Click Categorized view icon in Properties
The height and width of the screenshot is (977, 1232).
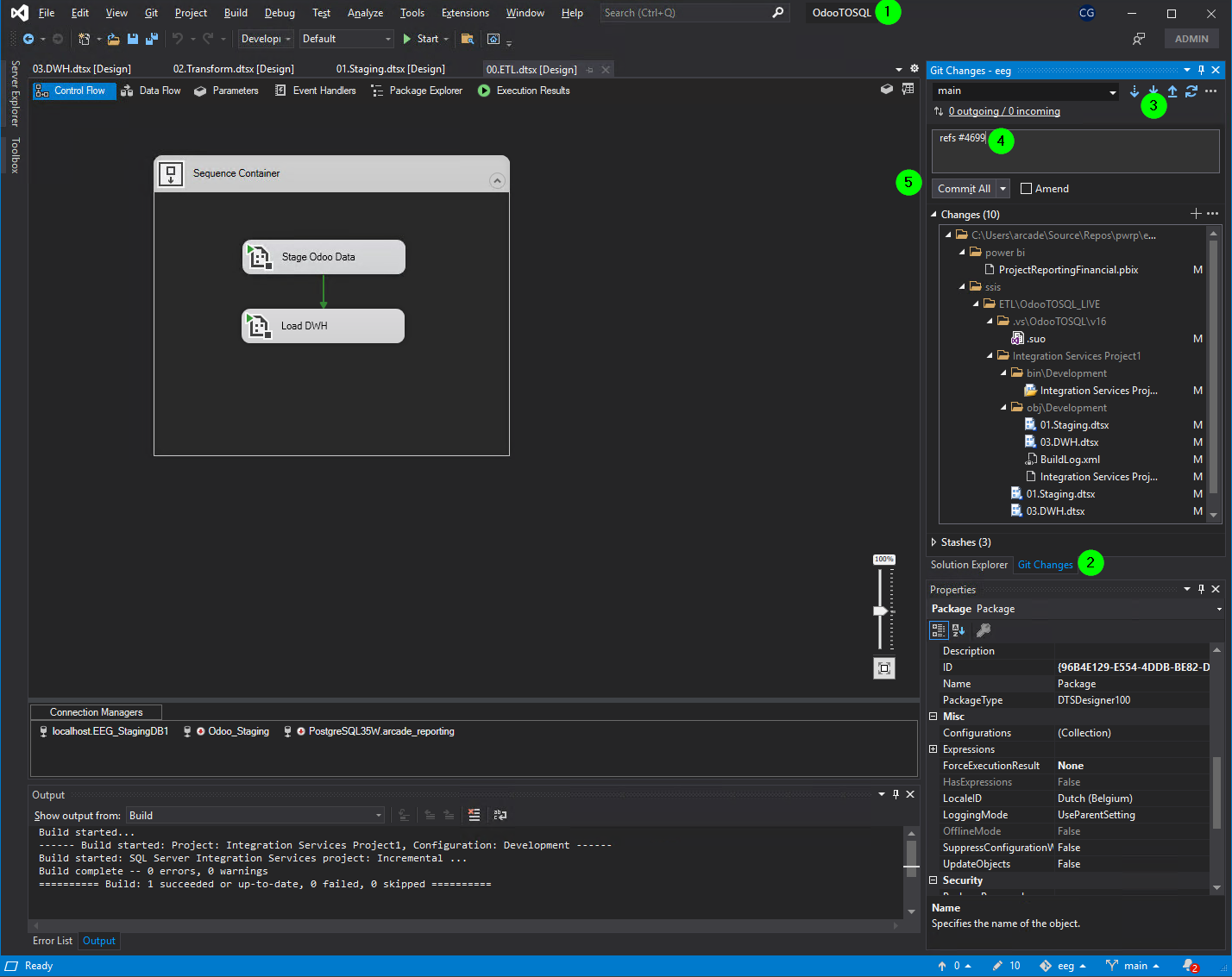click(939, 630)
